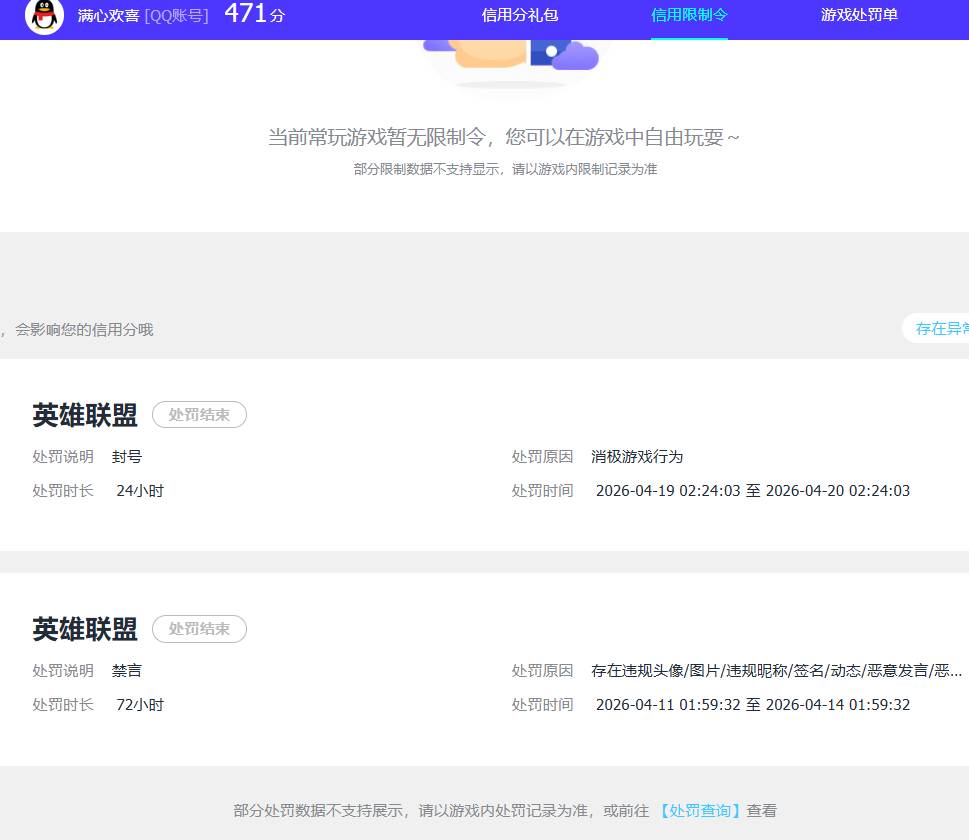Switch to the 信用限制令 tab
The height and width of the screenshot is (840, 969).
pyautogui.click(x=689, y=15)
